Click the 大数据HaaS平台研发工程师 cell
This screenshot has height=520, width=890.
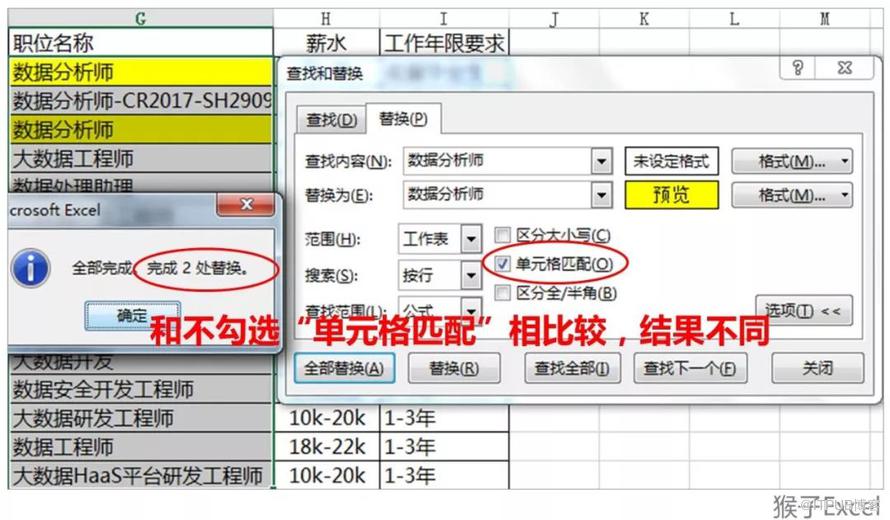coord(141,476)
